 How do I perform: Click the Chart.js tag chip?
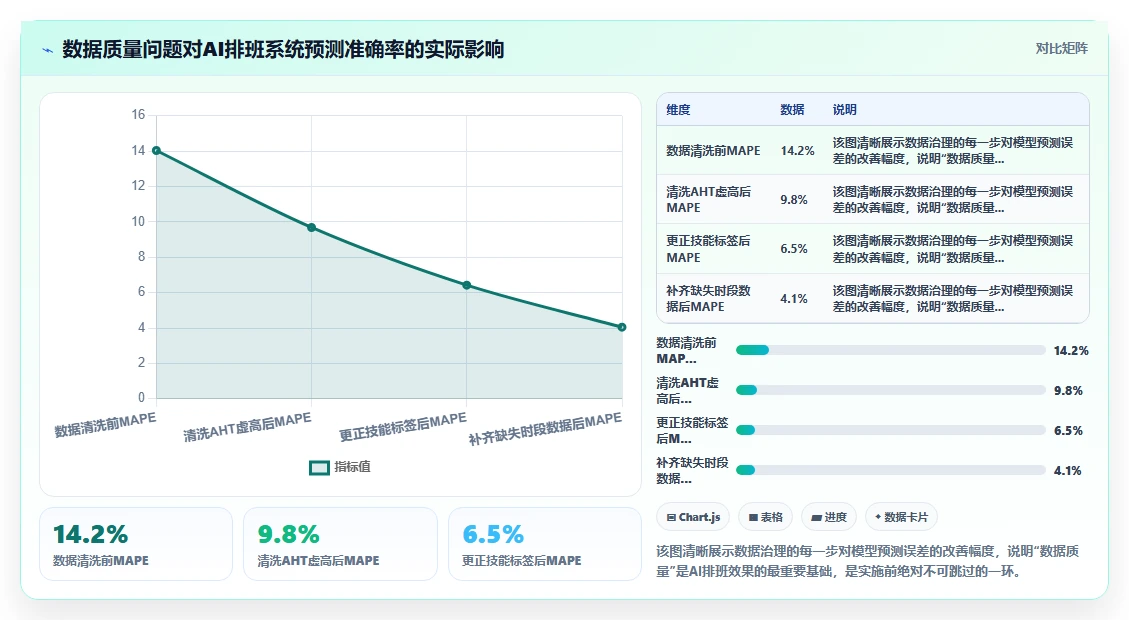click(x=693, y=517)
